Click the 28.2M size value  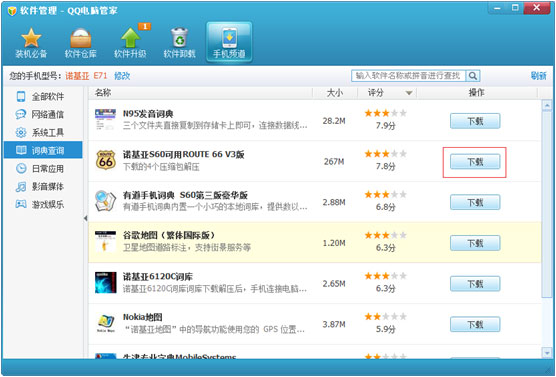[334, 121]
